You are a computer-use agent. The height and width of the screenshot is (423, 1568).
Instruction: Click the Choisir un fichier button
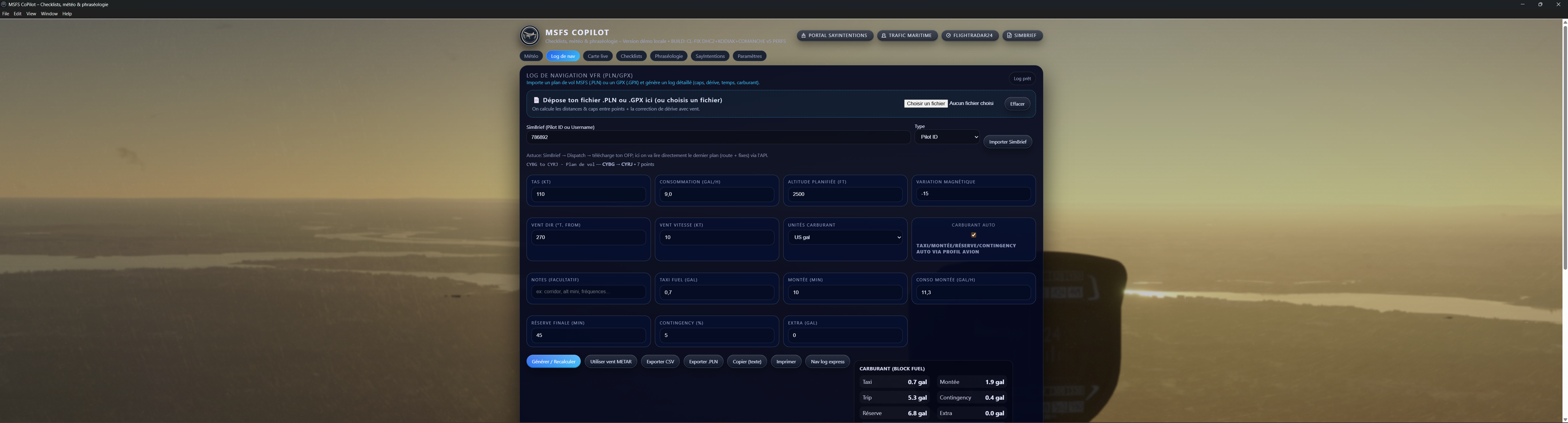click(x=925, y=103)
